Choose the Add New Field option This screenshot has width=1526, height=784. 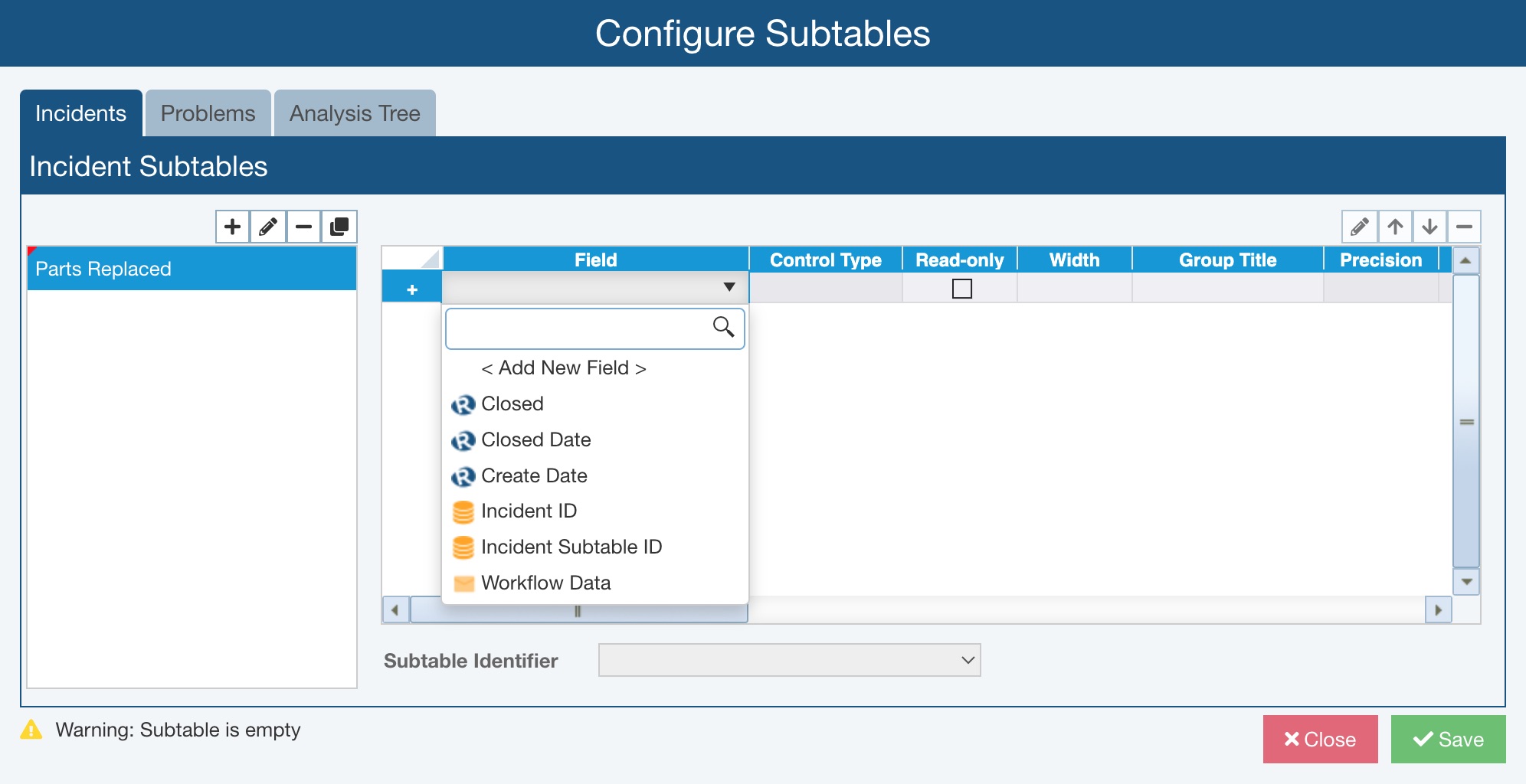[563, 368]
